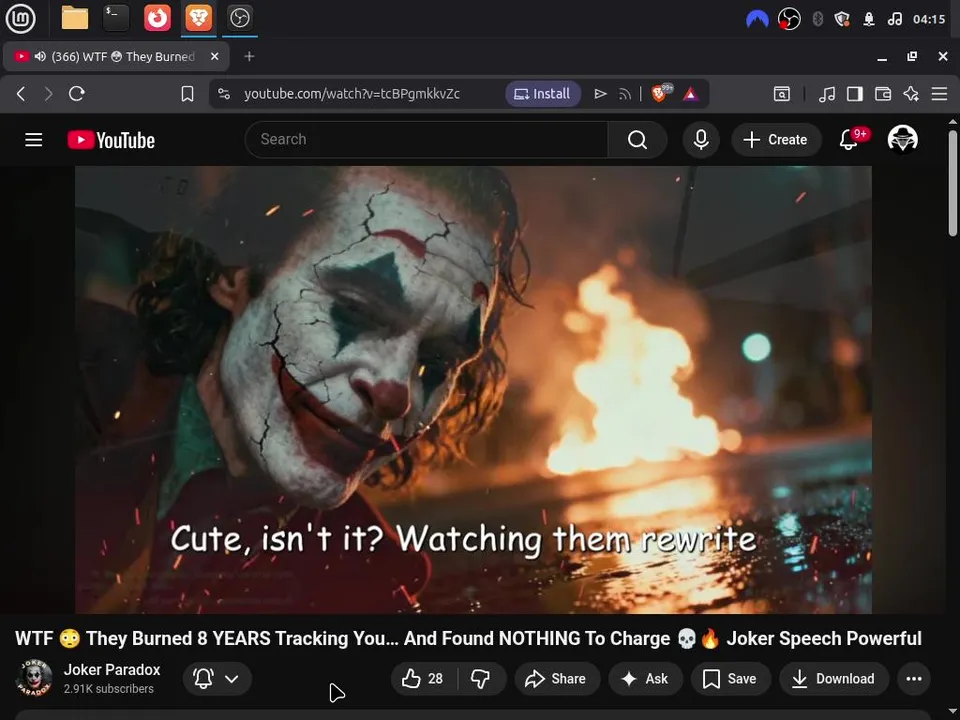The width and height of the screenshot is (960, 720).
Task: Like the video with 28 likes
Action: [x=422, y=678]
